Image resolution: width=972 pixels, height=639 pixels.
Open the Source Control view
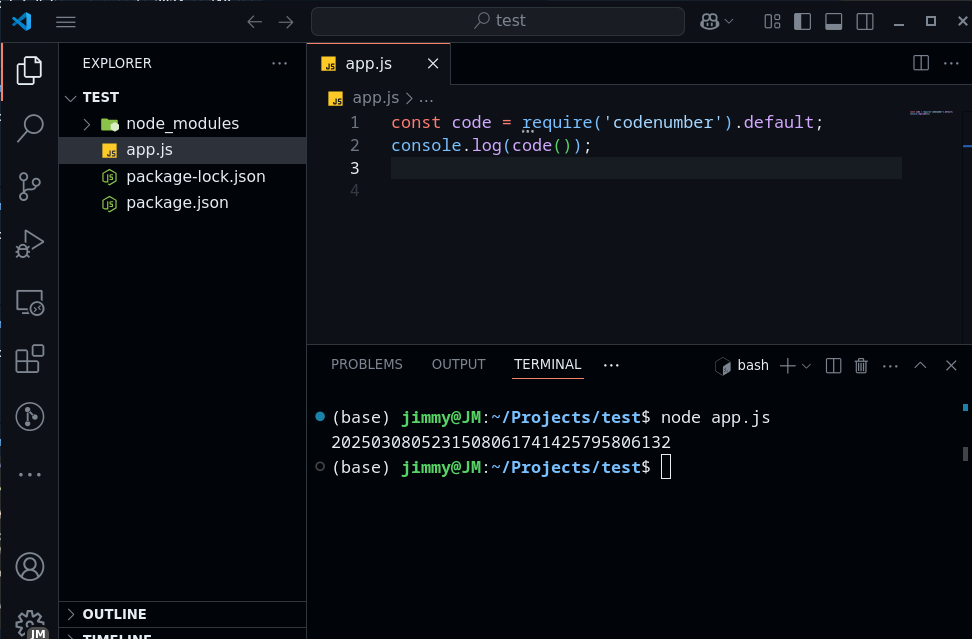click(x=29, y=186)
